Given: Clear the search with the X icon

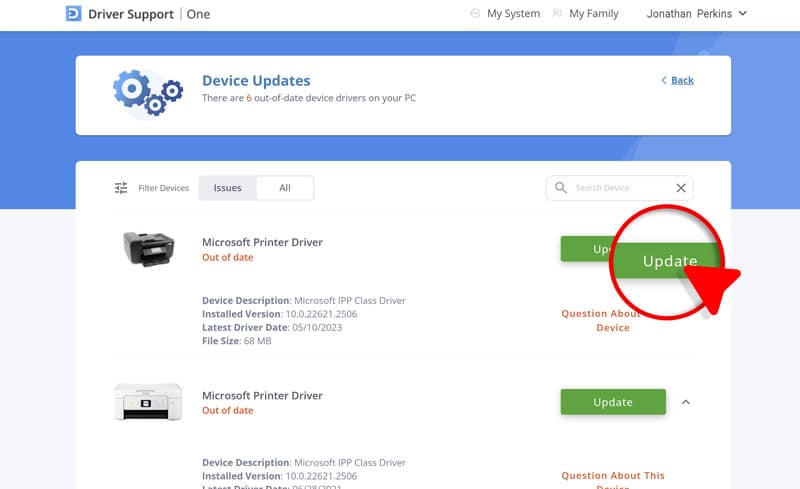Looking at the screenshot, I should click(x=681, y=188).
